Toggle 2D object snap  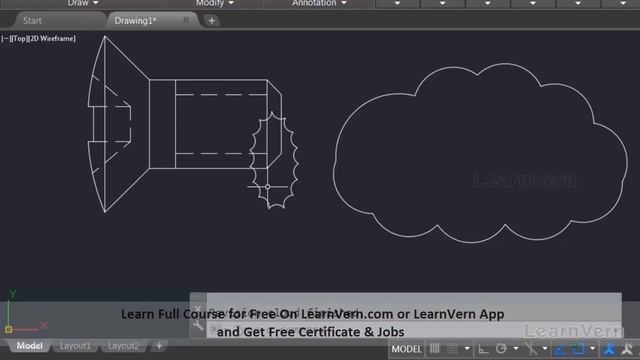click(x=578, y=349)
